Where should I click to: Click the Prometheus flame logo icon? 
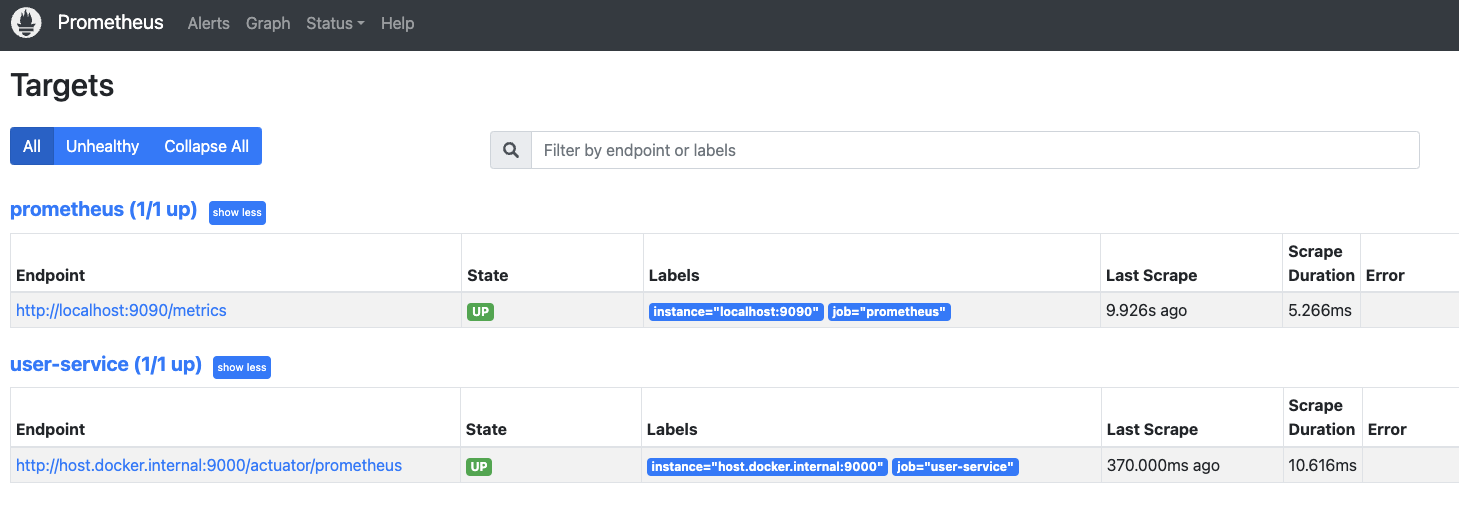point(26,23)
